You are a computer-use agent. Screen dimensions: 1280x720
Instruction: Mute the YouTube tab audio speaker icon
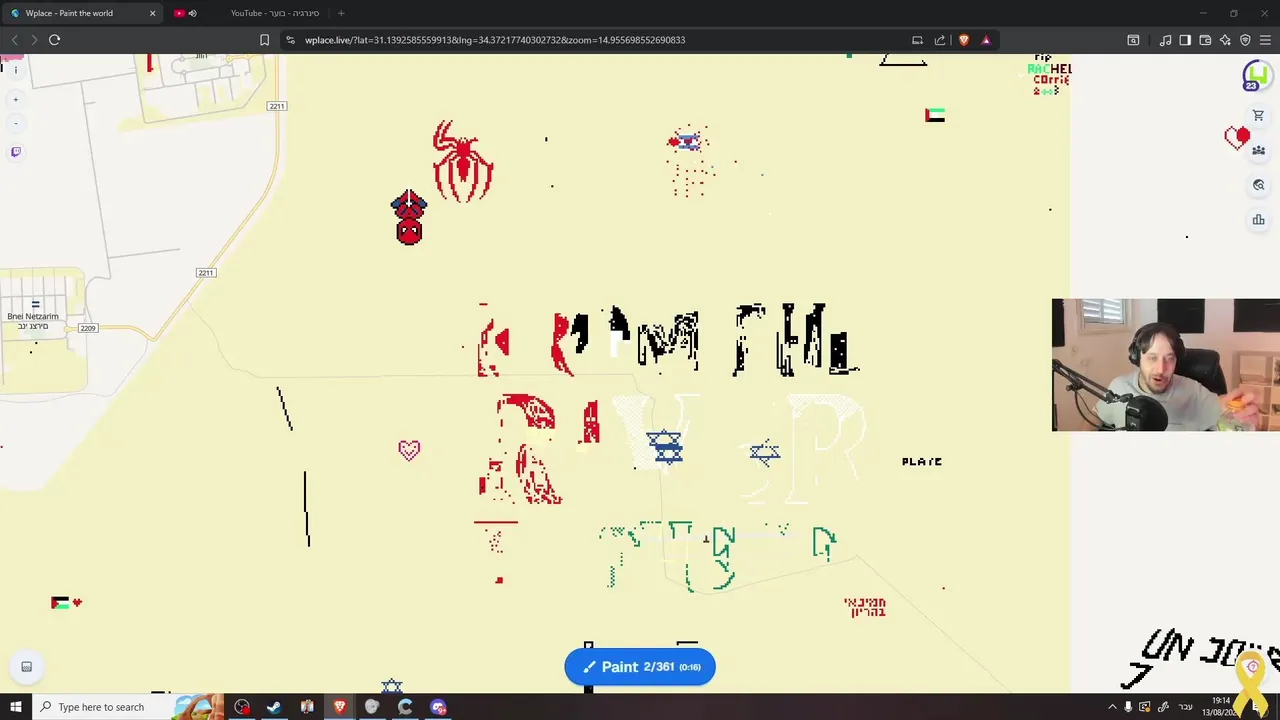[x=192, y=13]
